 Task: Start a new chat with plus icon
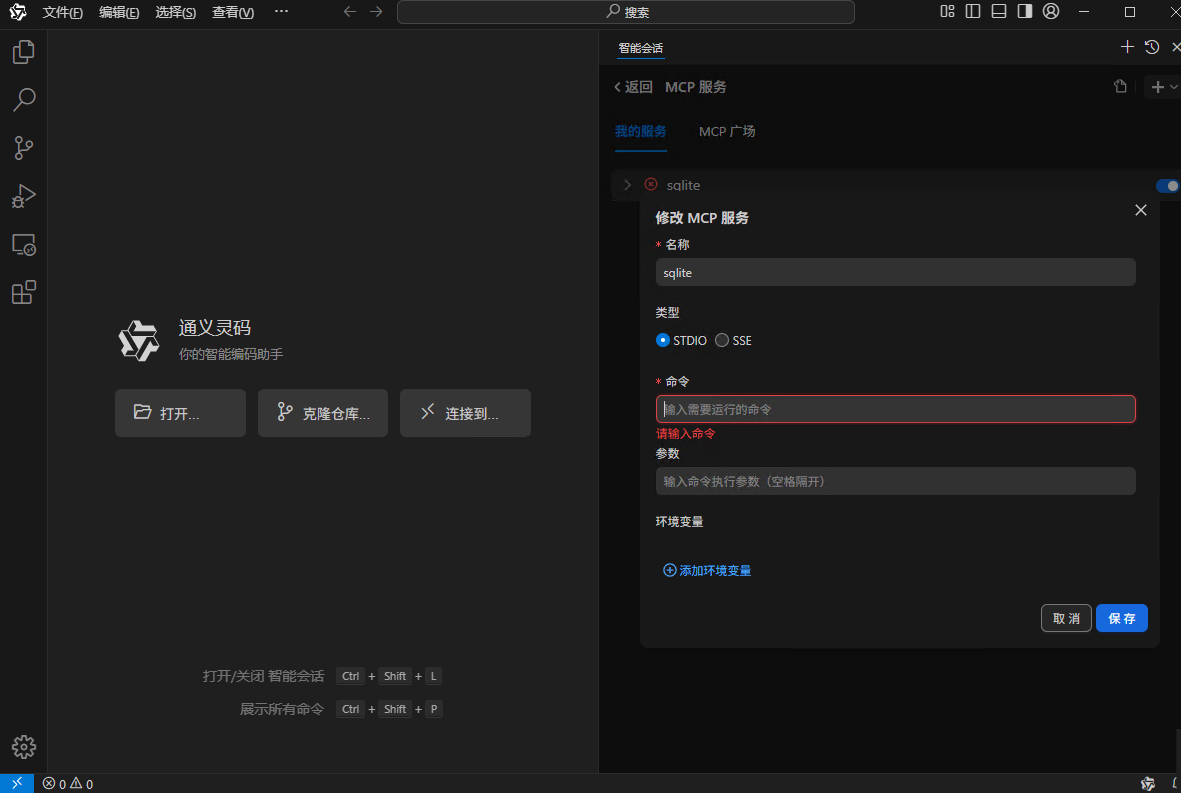[x=1127, y=47]
